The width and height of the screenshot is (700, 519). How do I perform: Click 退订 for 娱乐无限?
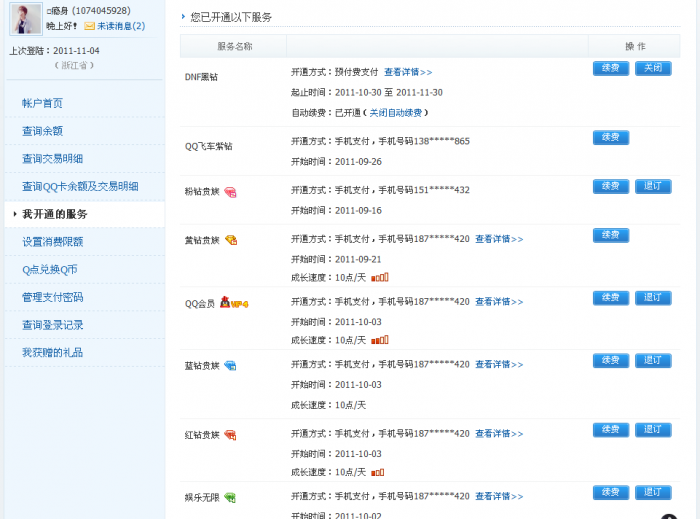pyautogui.click(x=653, y=493)
